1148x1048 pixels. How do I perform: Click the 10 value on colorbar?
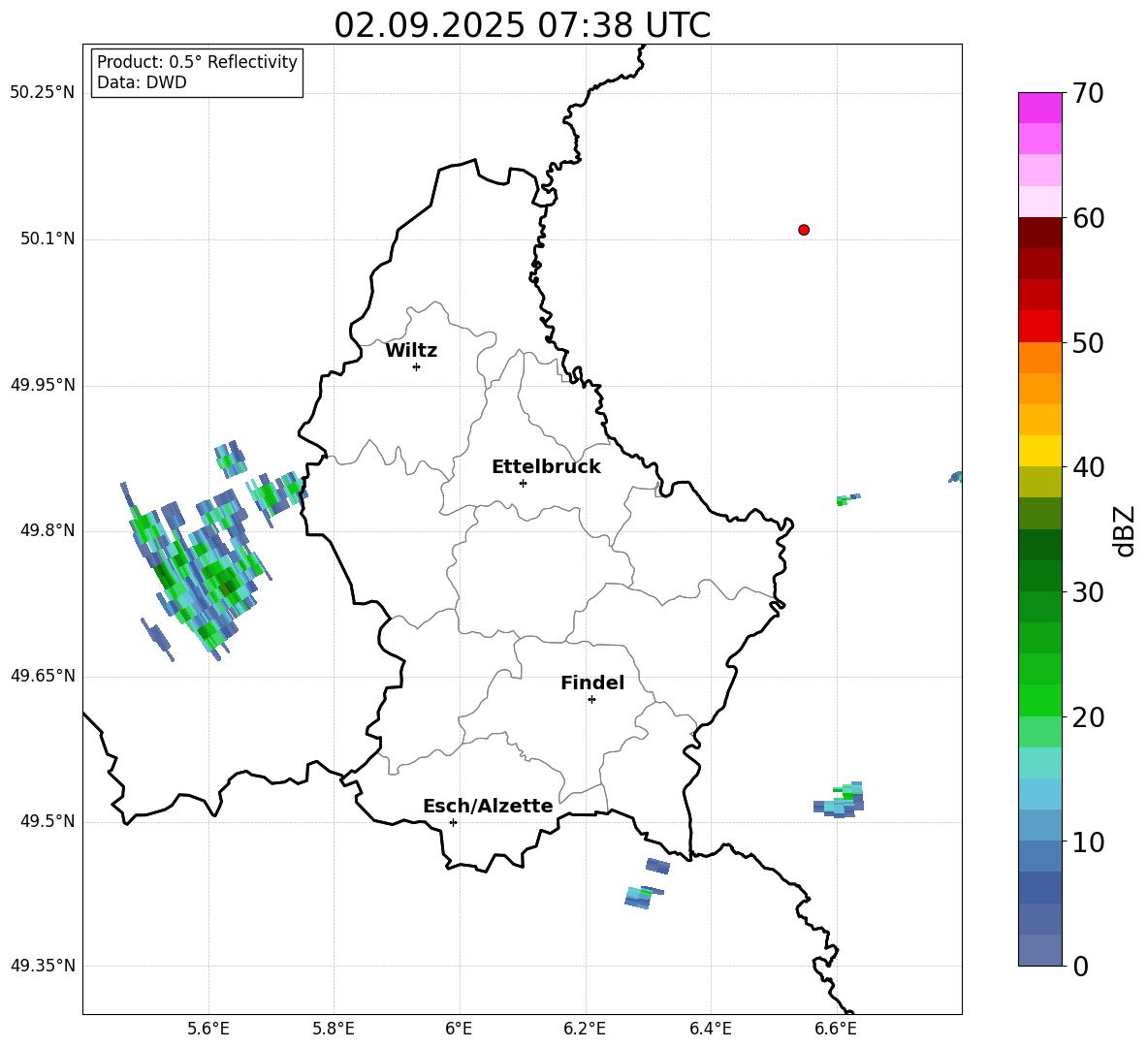coord(1088,842)
